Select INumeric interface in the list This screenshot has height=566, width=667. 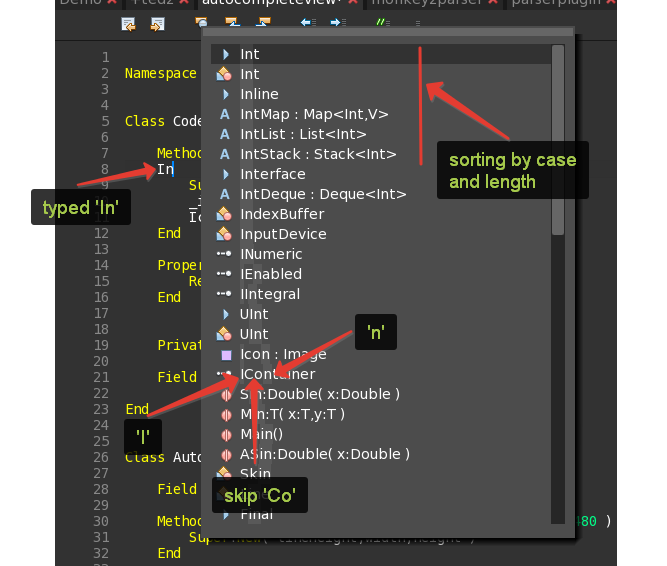click(271, 254)
